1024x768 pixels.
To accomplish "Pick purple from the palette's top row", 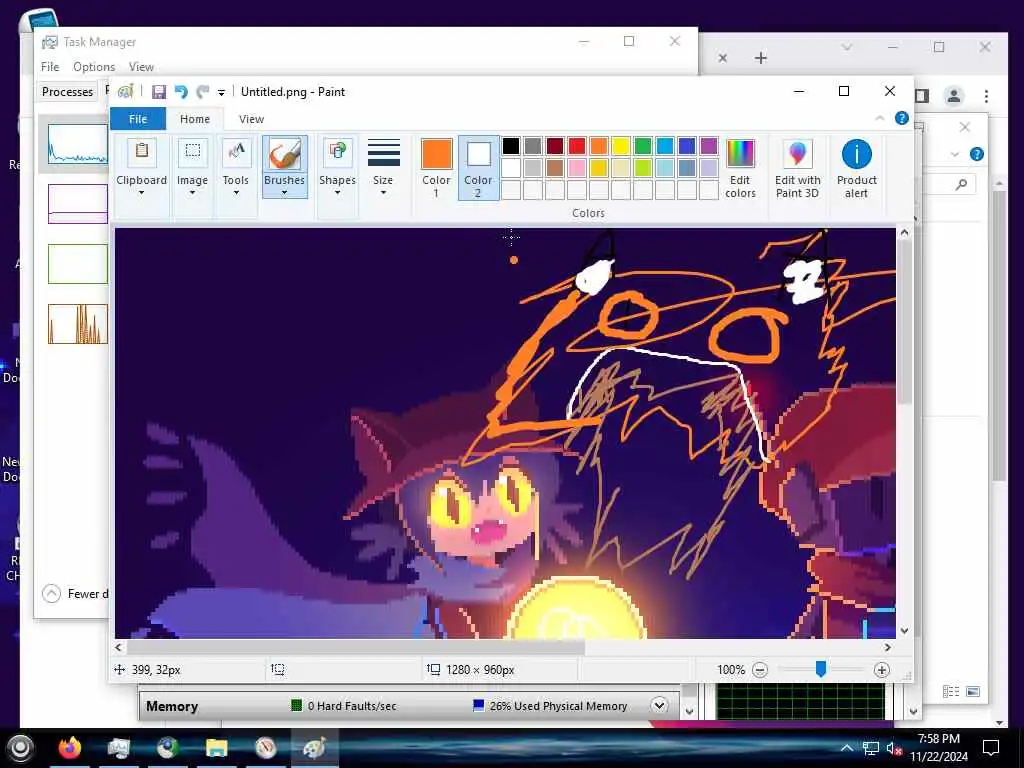I will coord(709,146).
